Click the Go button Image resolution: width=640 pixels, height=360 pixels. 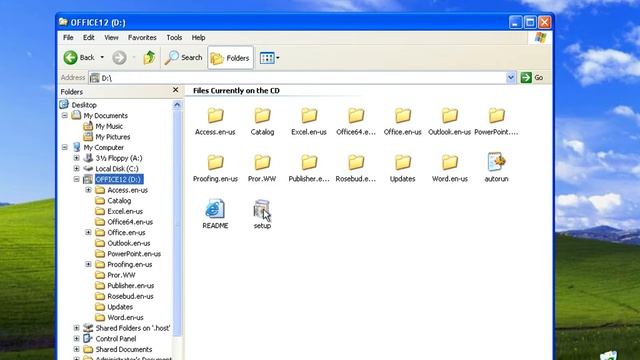(532, 78)
